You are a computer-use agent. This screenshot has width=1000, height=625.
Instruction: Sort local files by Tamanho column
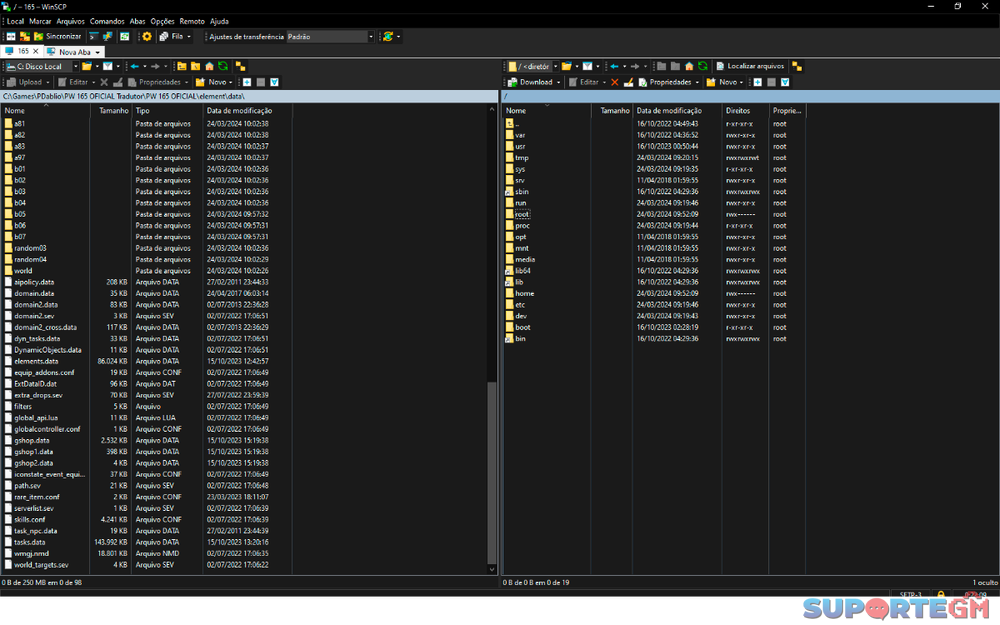click(113, 111)
